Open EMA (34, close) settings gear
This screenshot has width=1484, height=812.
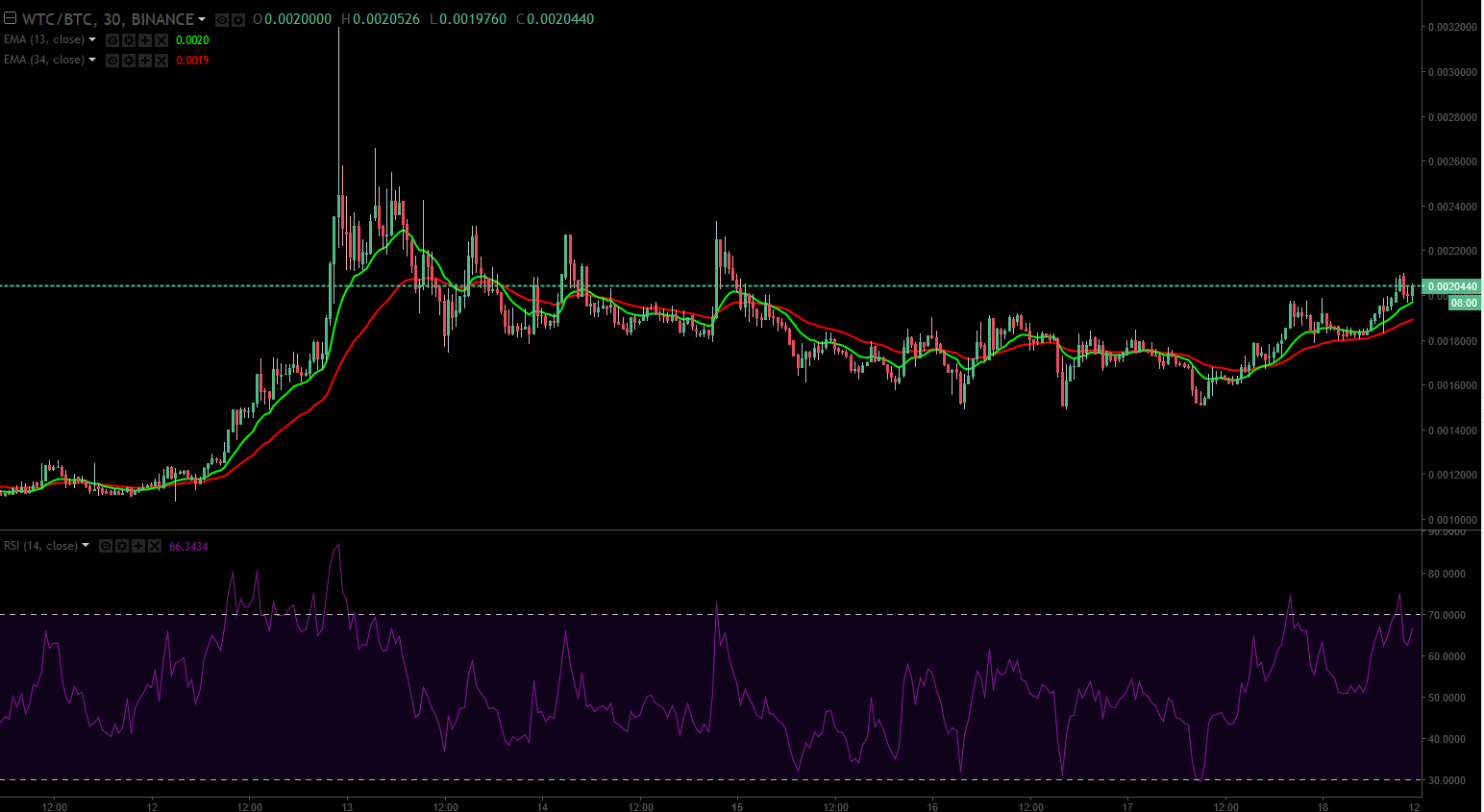tap(129, 61)
